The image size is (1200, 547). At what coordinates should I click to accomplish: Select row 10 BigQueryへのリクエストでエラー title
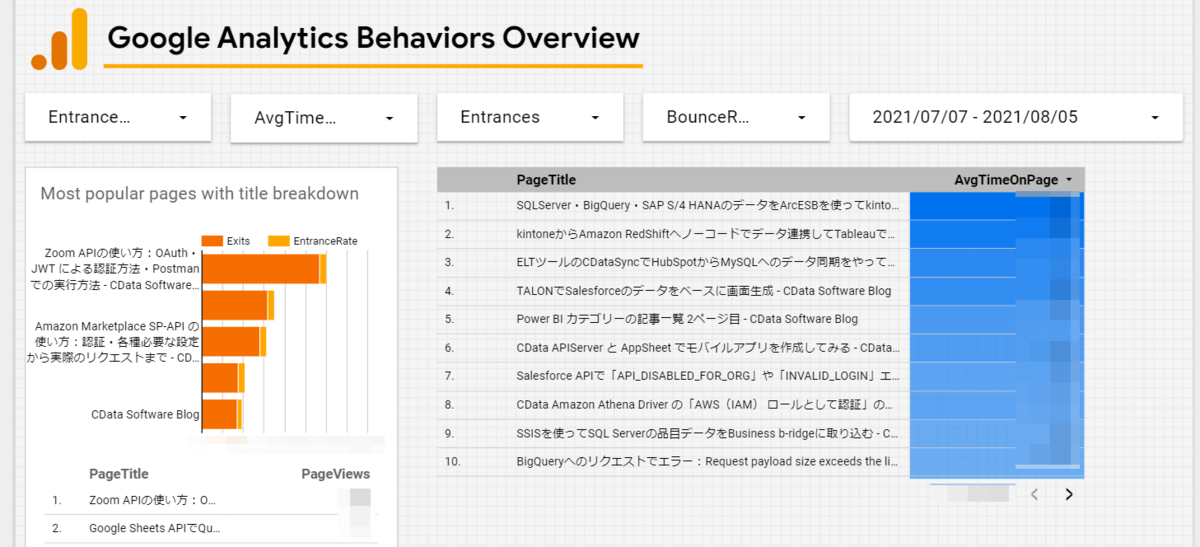pos(707,462)
